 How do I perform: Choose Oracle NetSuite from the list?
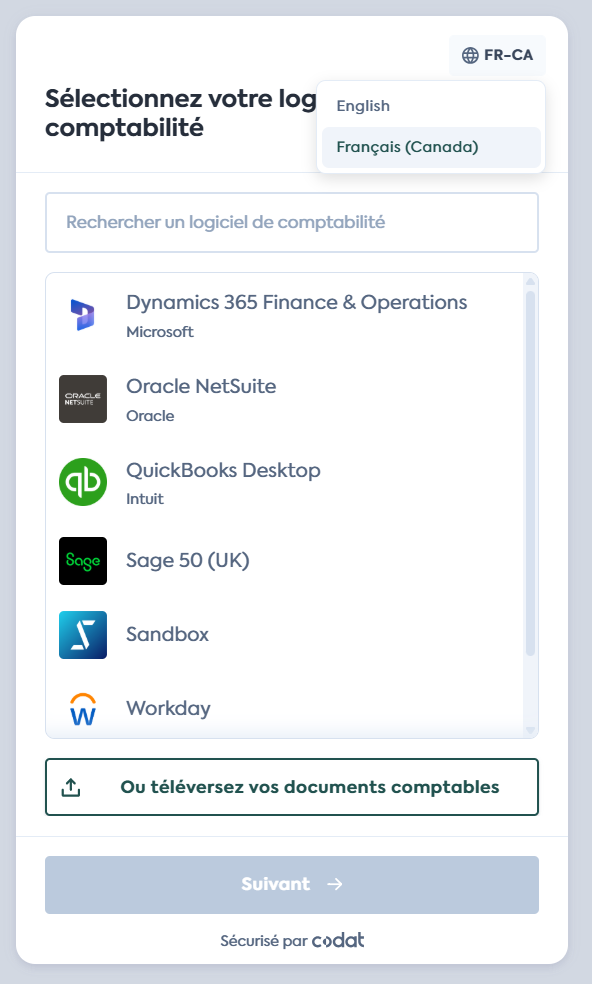click(285, 399)
